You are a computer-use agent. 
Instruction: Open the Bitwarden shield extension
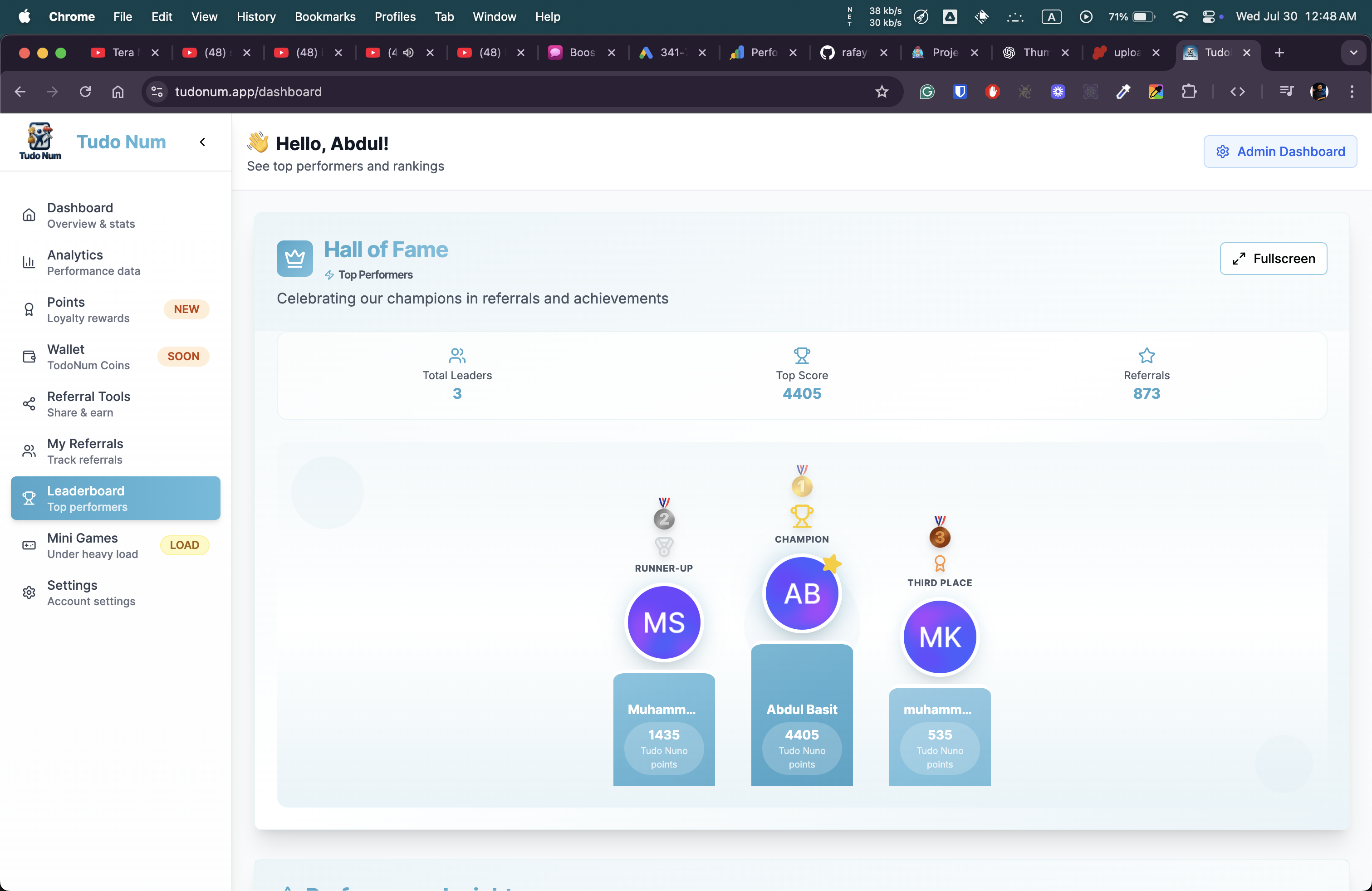coord(960,92)
